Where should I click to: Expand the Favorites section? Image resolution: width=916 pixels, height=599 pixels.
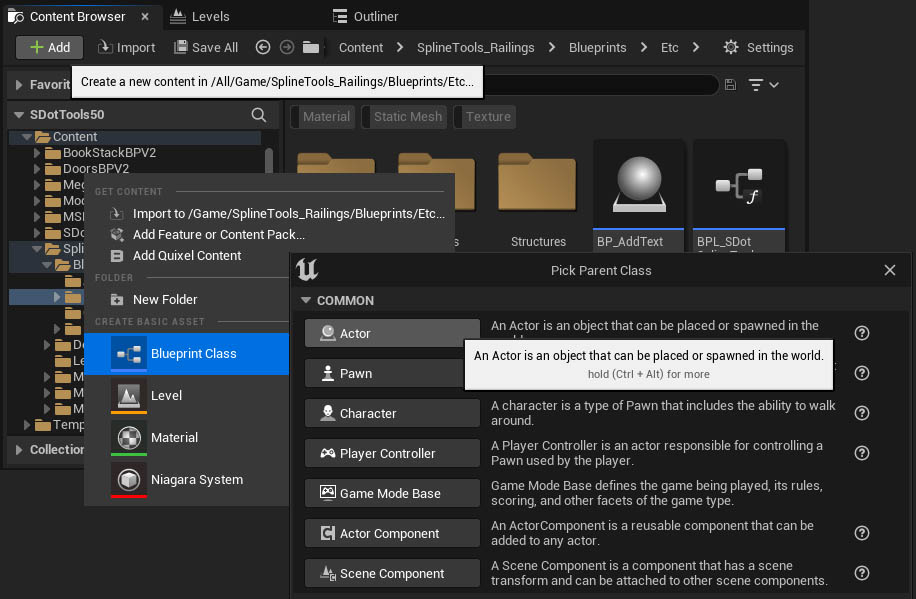[19, 85]
